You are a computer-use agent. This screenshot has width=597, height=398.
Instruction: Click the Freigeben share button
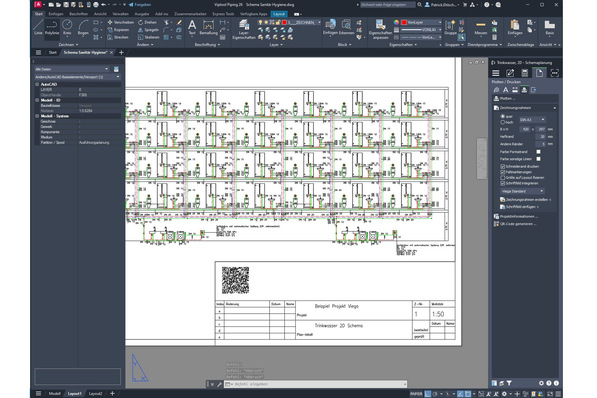coord(140,5)
